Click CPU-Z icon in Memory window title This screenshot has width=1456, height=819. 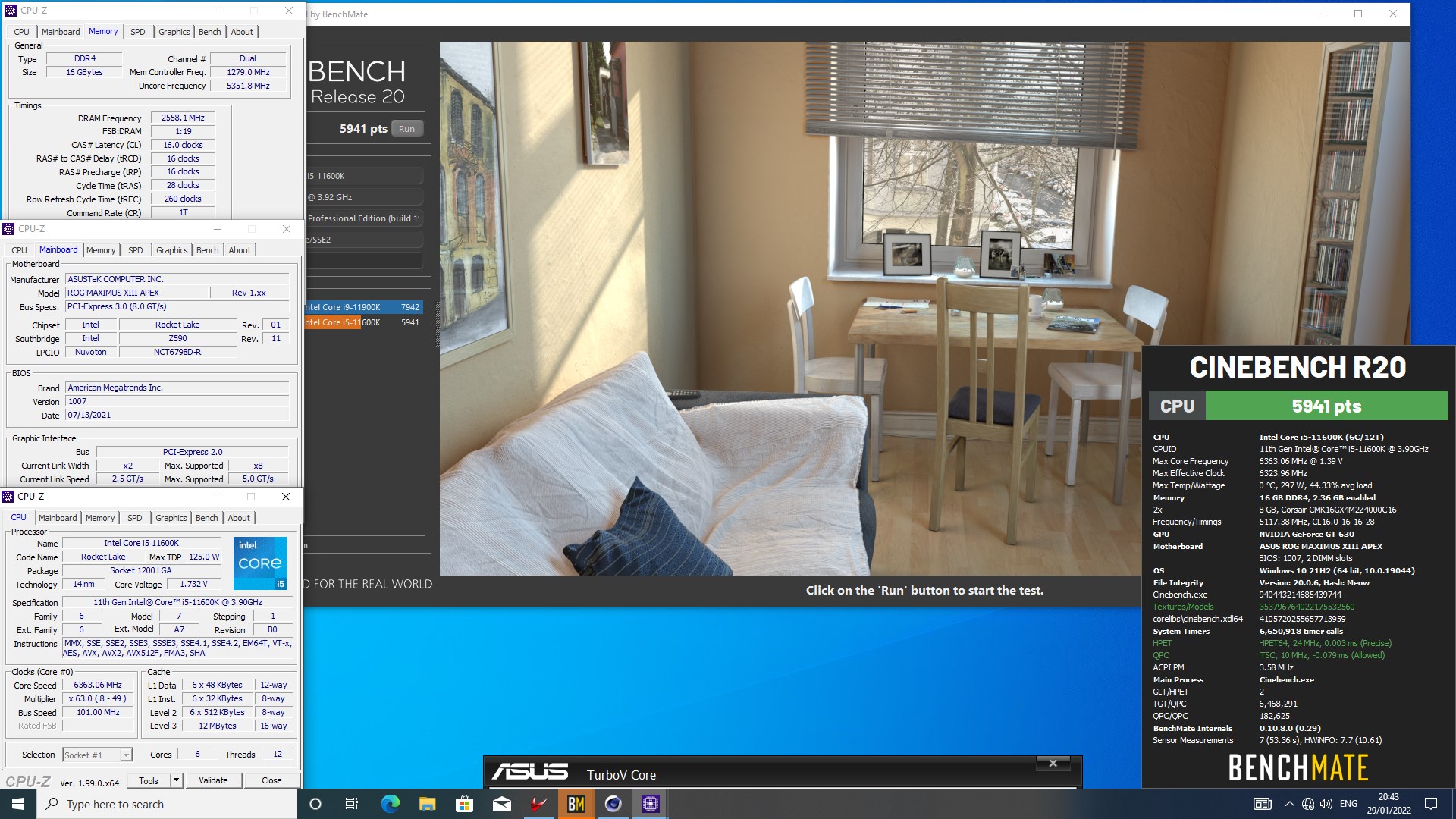[x=11, y=11]
